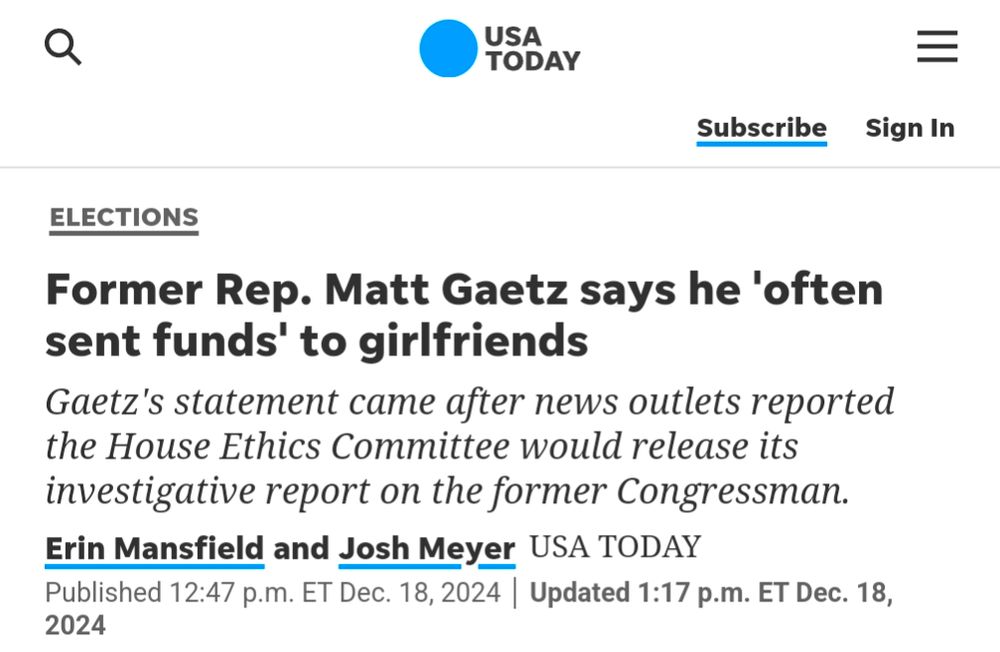This screenshot has height=652, width=1000.
Task: Select the magnifying glass to start searching
Action: (62, 47)
